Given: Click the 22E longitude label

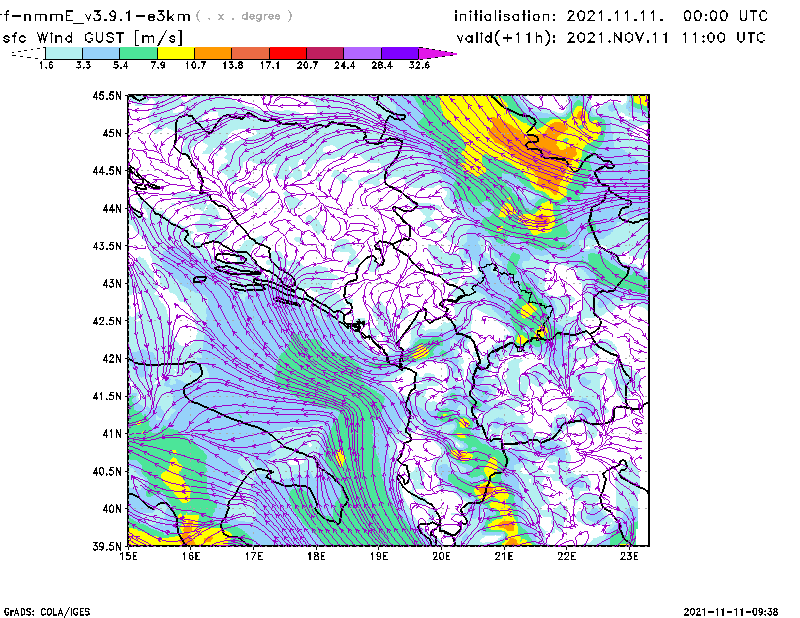Looking at the screenshot, I should click(567, 556).
